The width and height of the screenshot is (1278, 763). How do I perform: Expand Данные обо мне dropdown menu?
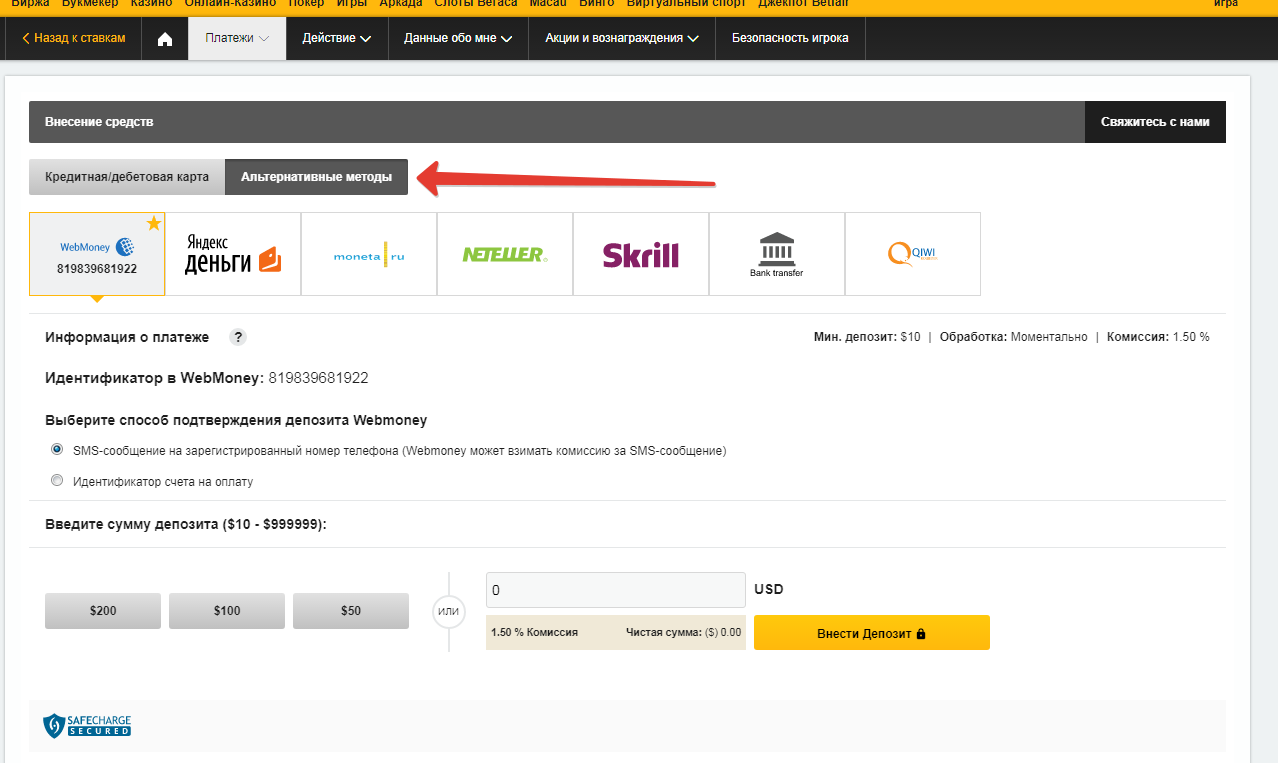click(x=458, y=38)
